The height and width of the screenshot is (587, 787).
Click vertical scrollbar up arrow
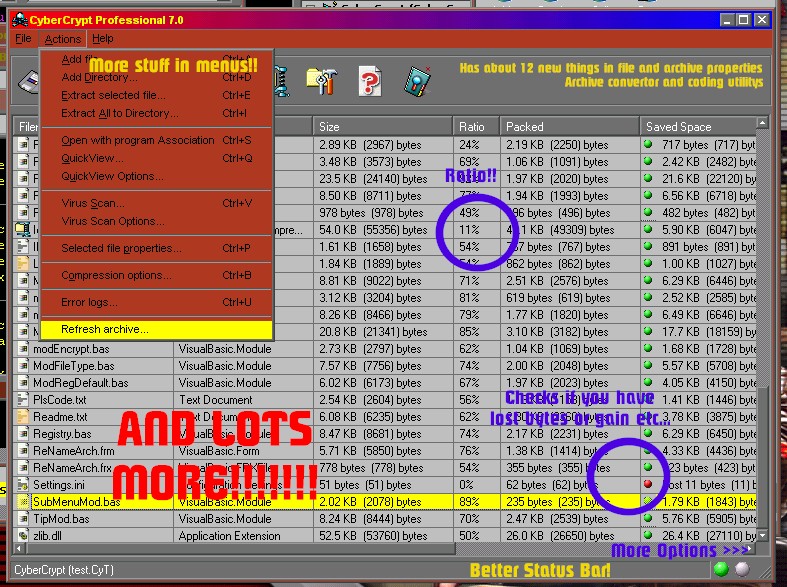coord(762,123)
